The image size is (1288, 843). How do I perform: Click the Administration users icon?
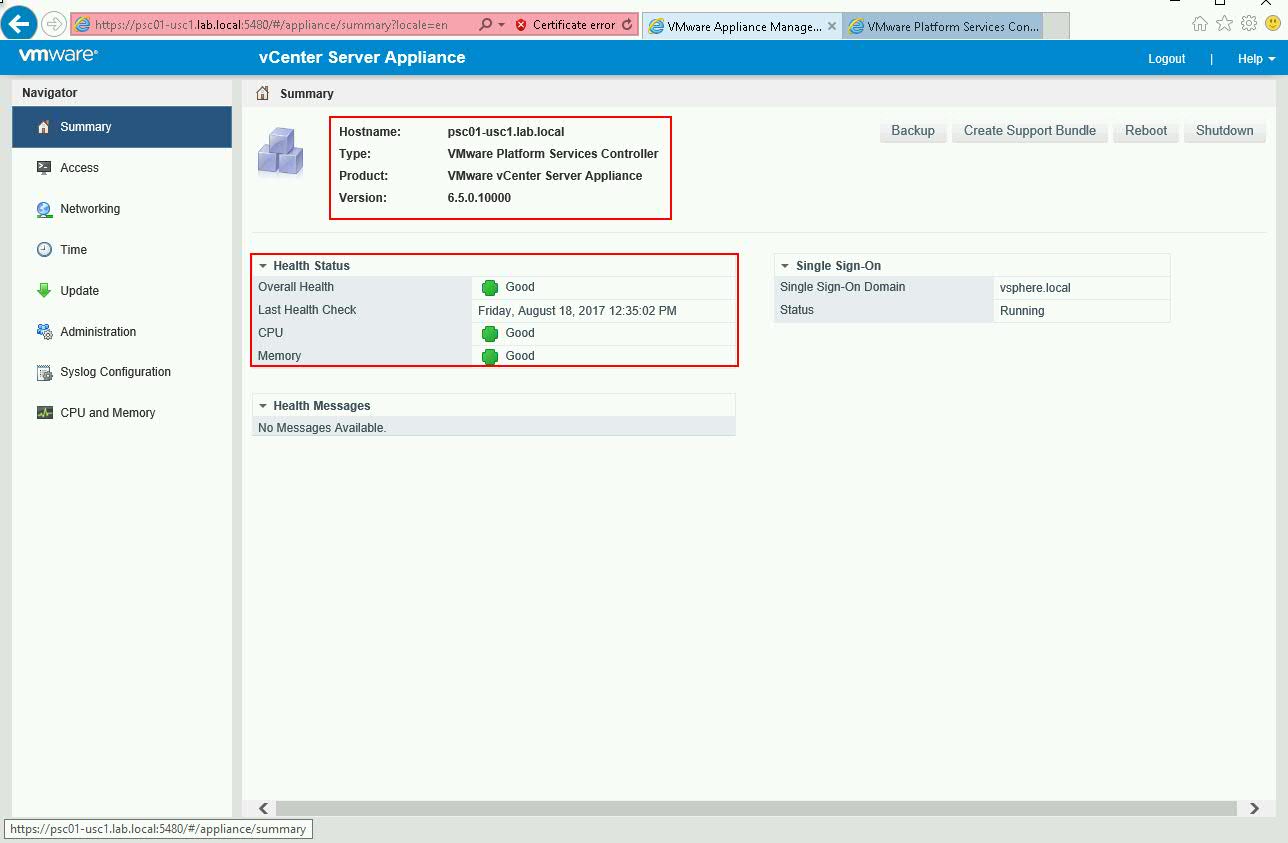coord(44,332)
